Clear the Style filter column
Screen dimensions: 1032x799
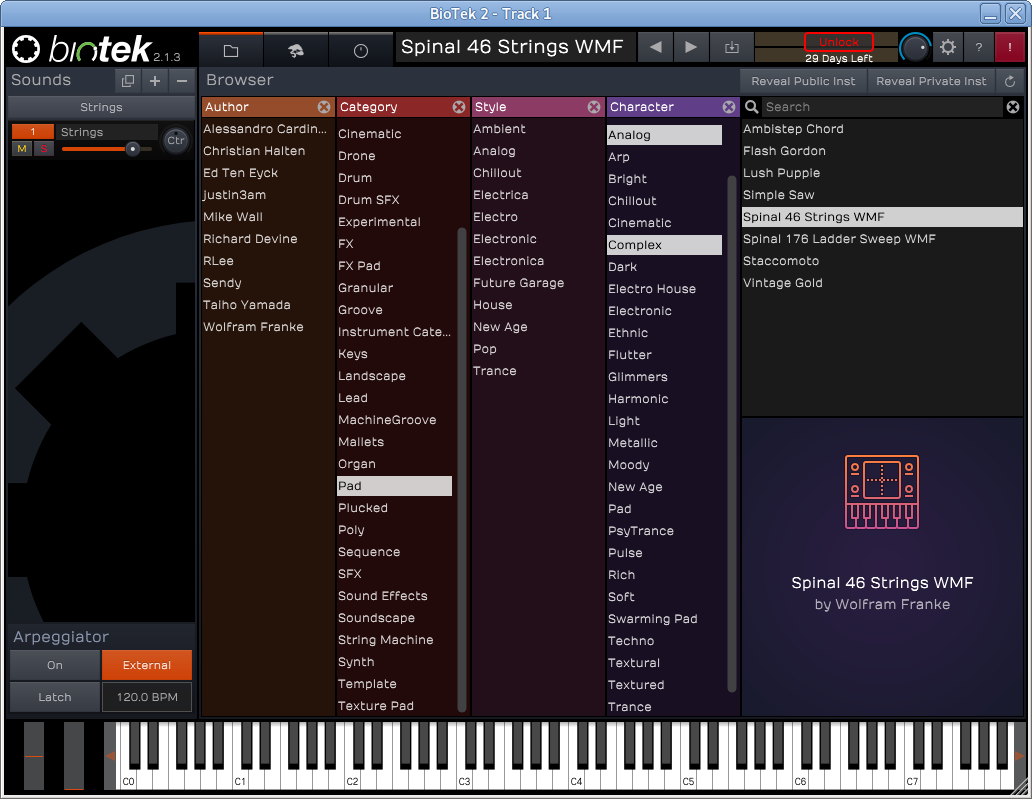(x=594, y=107)
